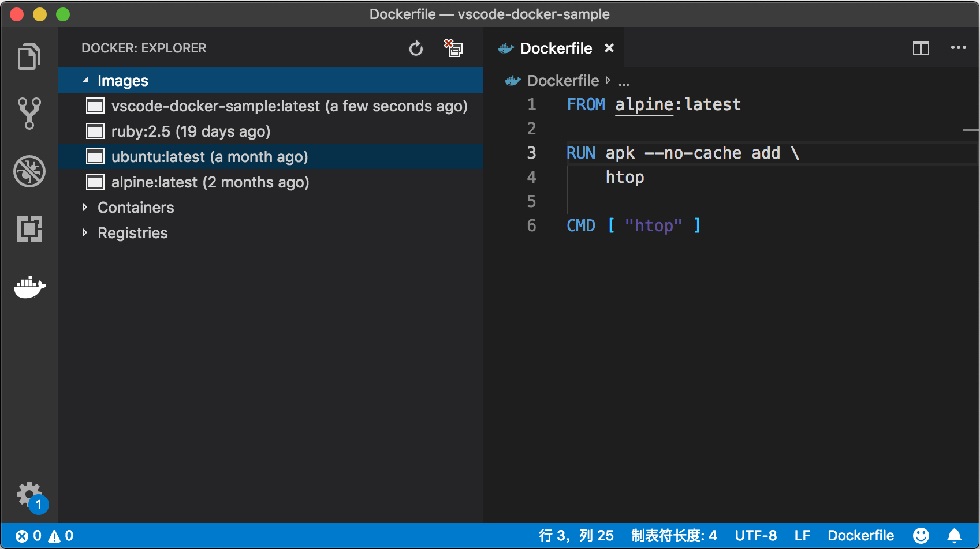Open the notifications bell
This screenshot has width=980, height=549.
pyautogui.click(x=954, y=535)
